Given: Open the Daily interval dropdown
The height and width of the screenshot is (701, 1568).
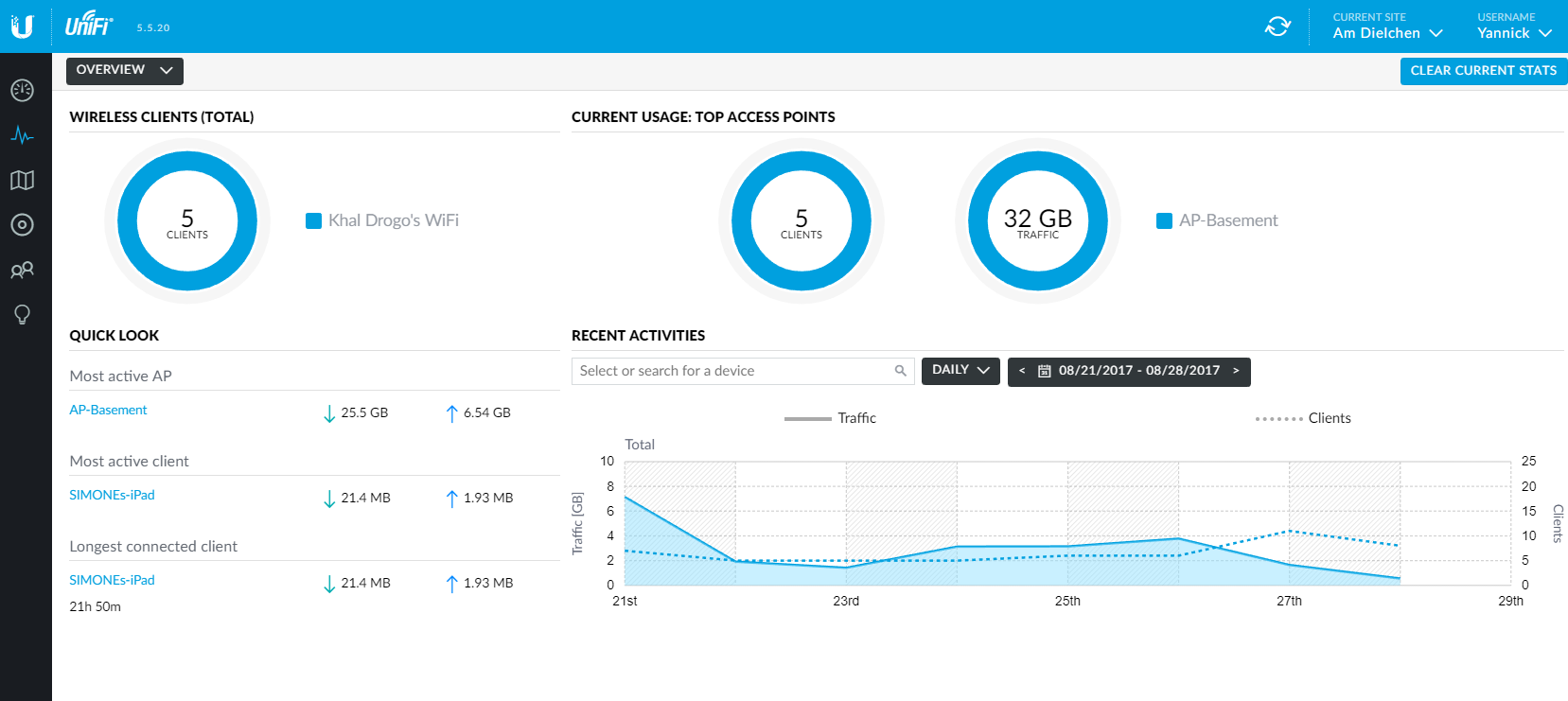Looking at the screenshot, I should coord(960,371).
